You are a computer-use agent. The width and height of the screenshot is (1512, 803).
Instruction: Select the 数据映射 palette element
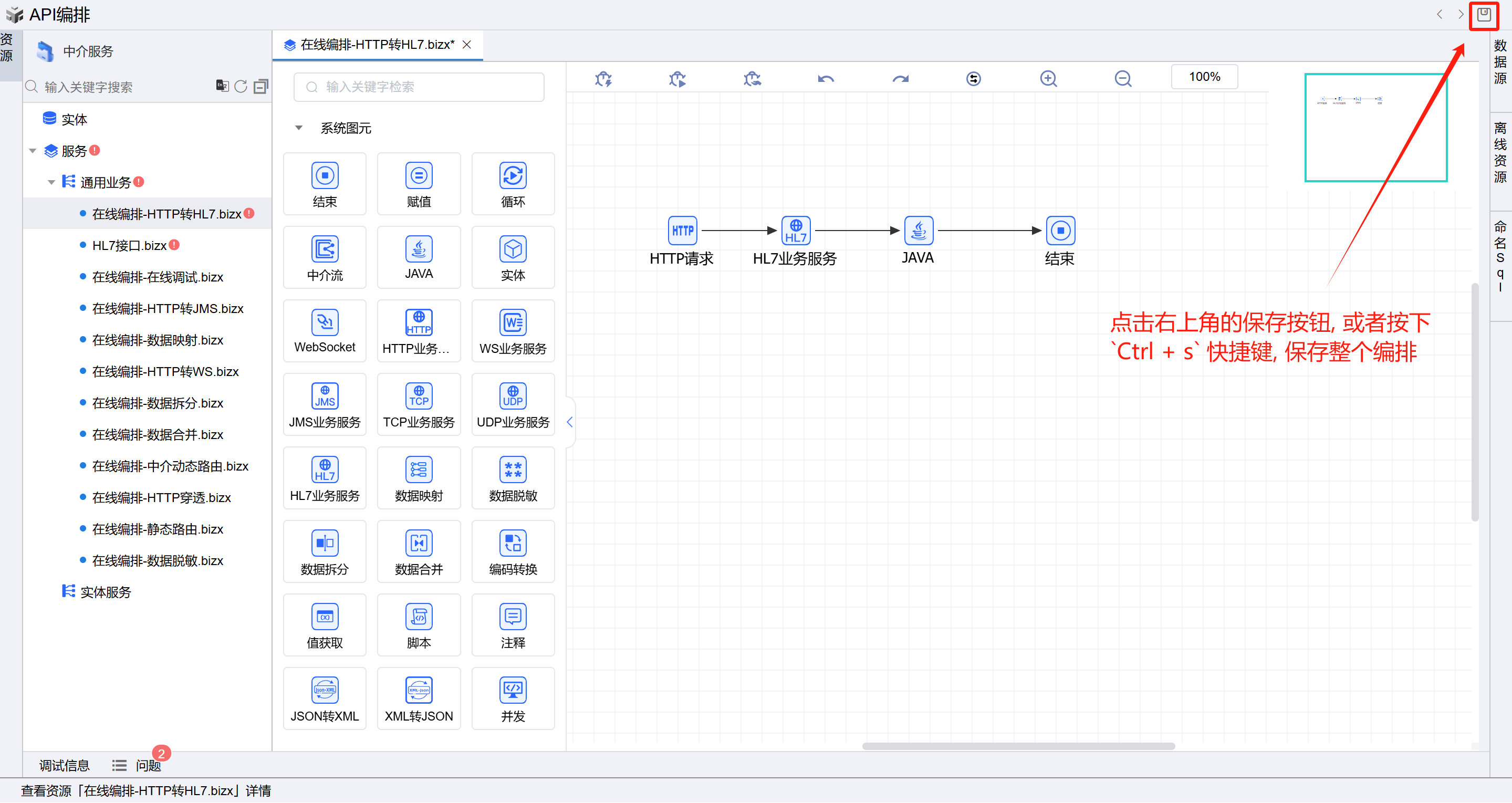(x=419, y=478)
